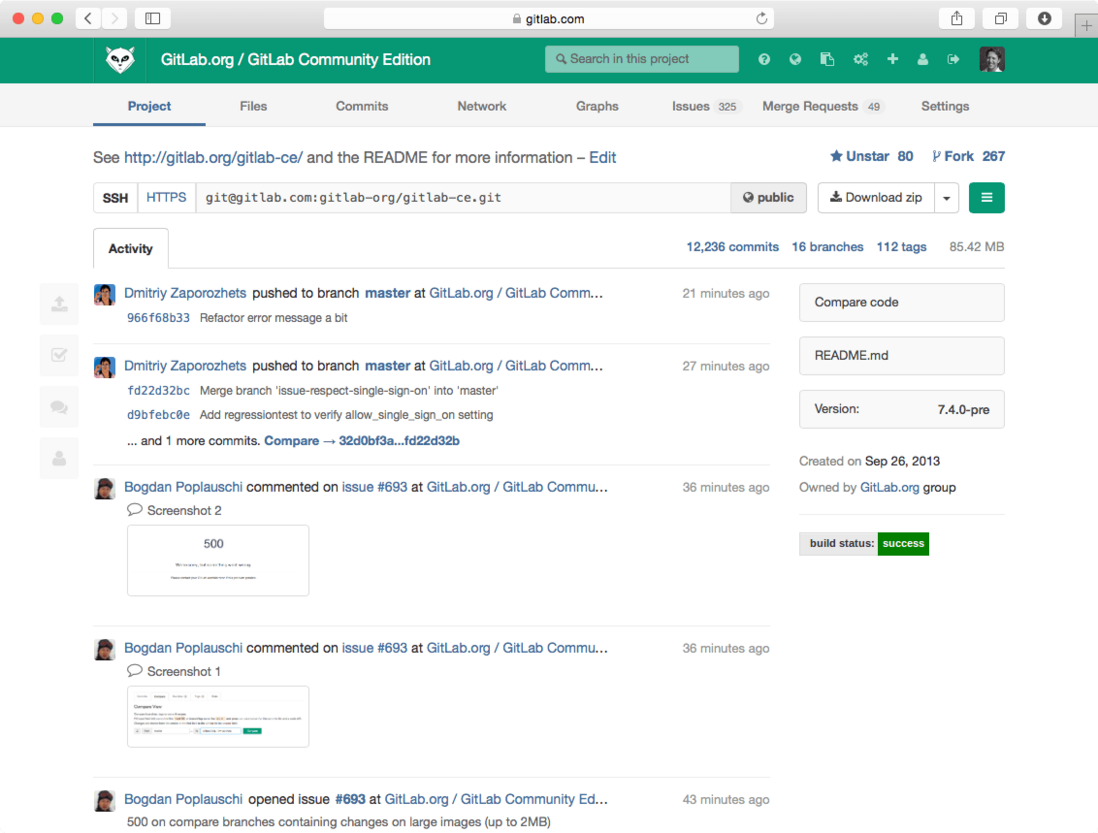Open the Merge Requests tab

(822, 106)
